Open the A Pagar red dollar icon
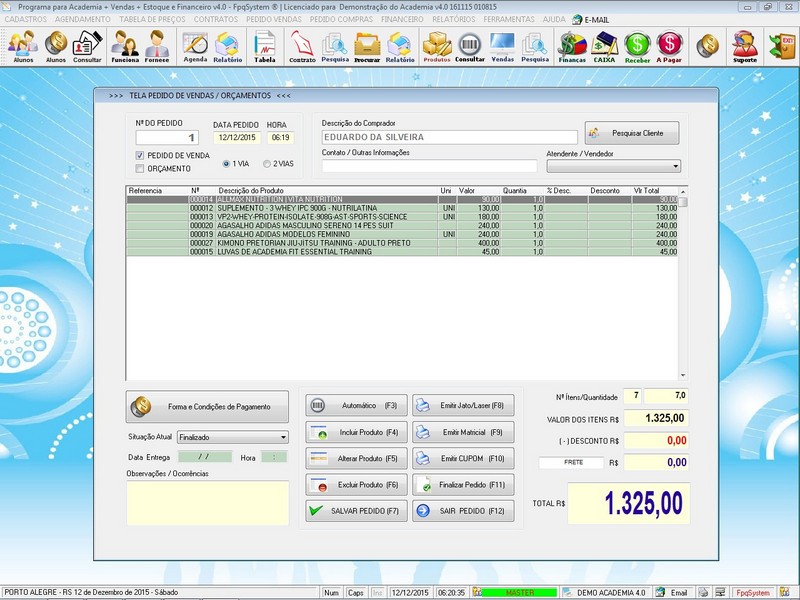Image resolution: width=800 pixels, height=600 pixels. tap(670, 46)
